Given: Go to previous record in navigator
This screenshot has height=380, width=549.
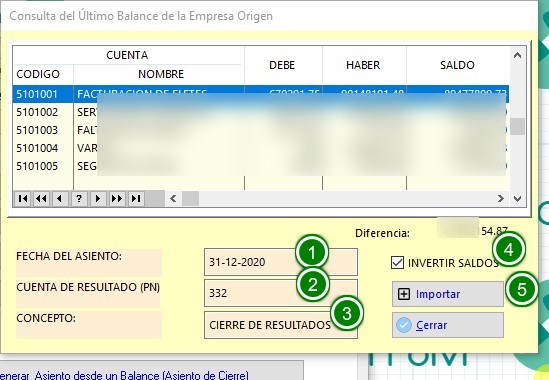Looking at the screenshot, I should point(60,199).
